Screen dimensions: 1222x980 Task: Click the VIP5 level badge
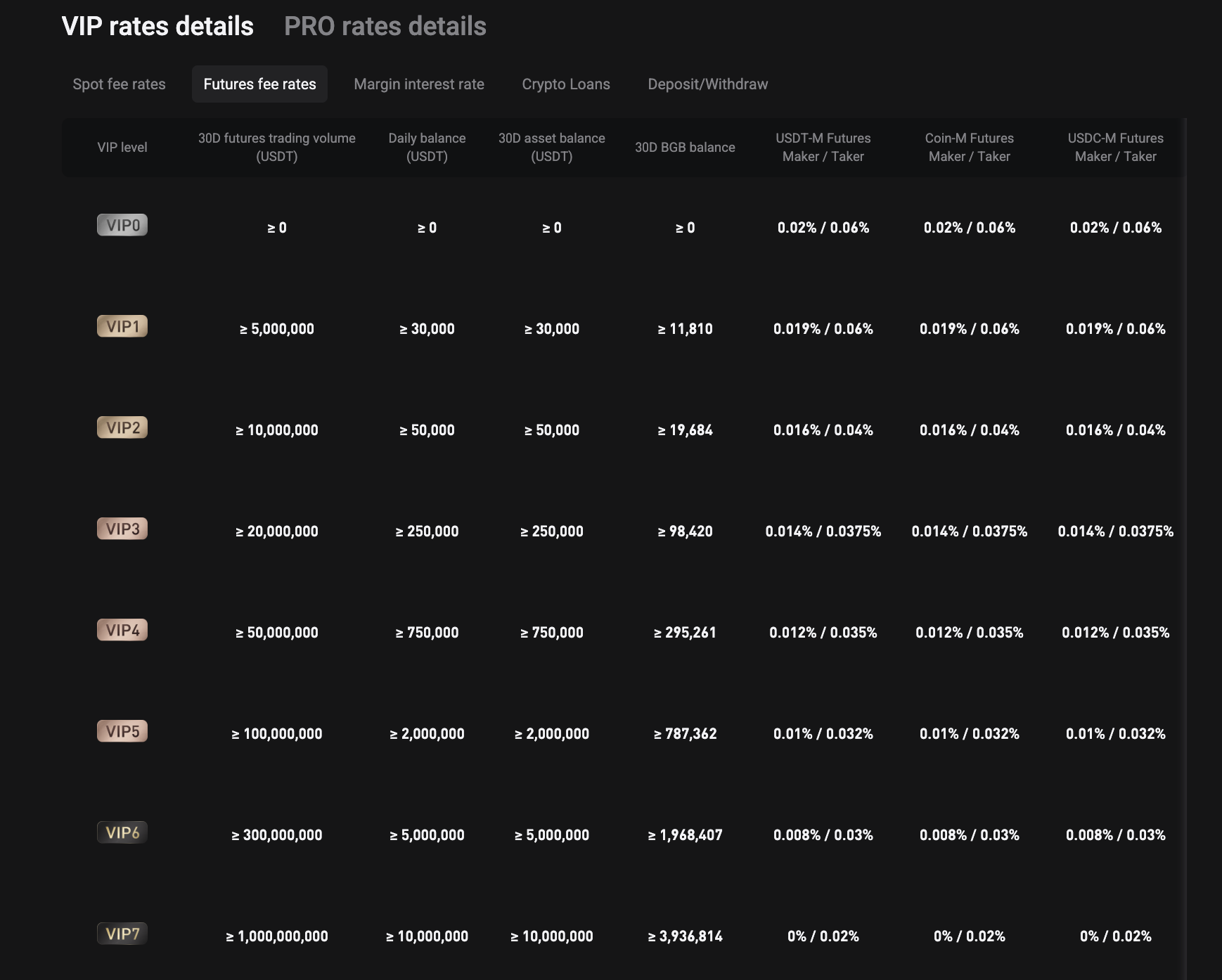click(122, 731)
